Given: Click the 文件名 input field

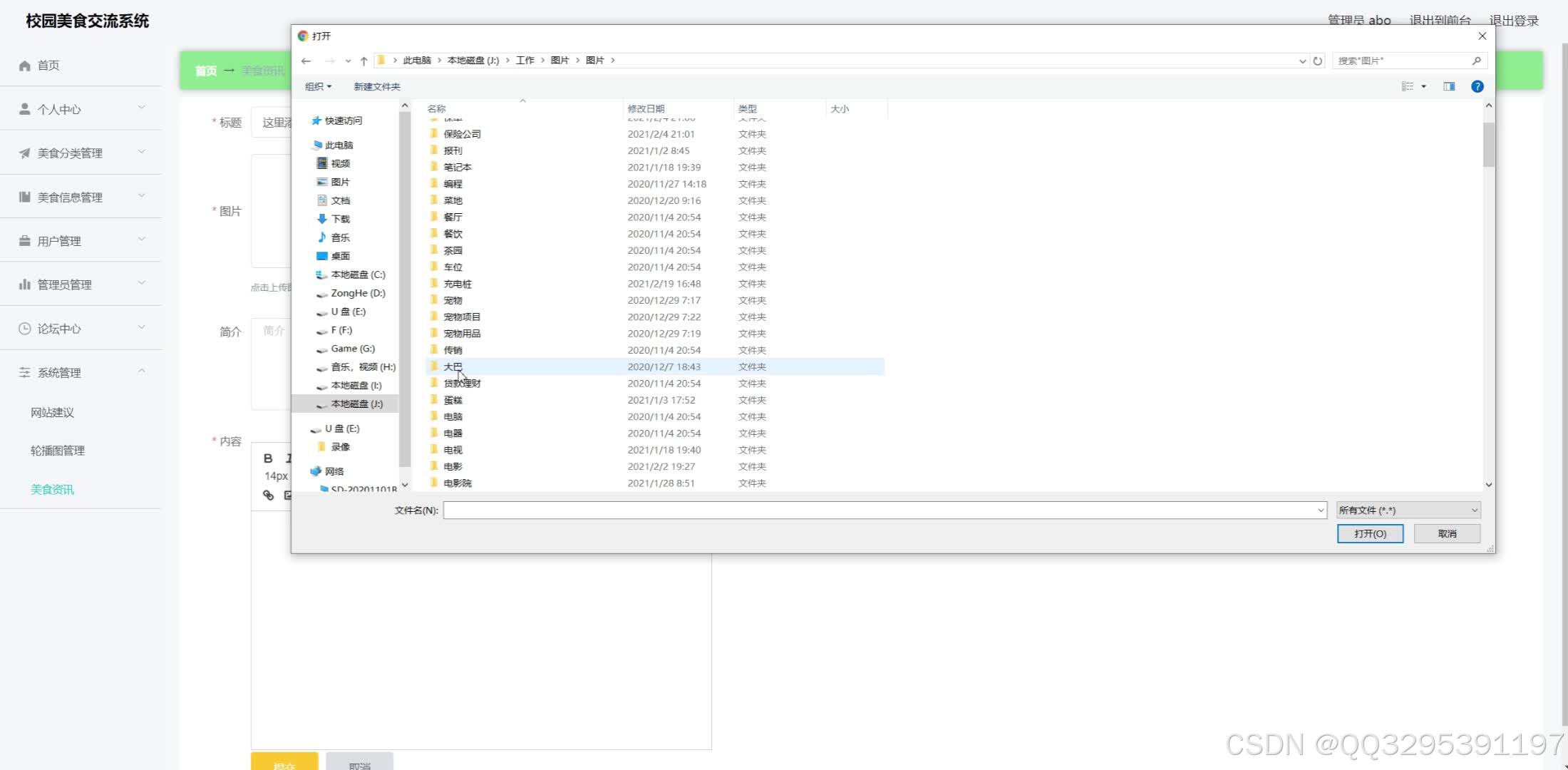Looking at the screenshot, I should (880, 510).
